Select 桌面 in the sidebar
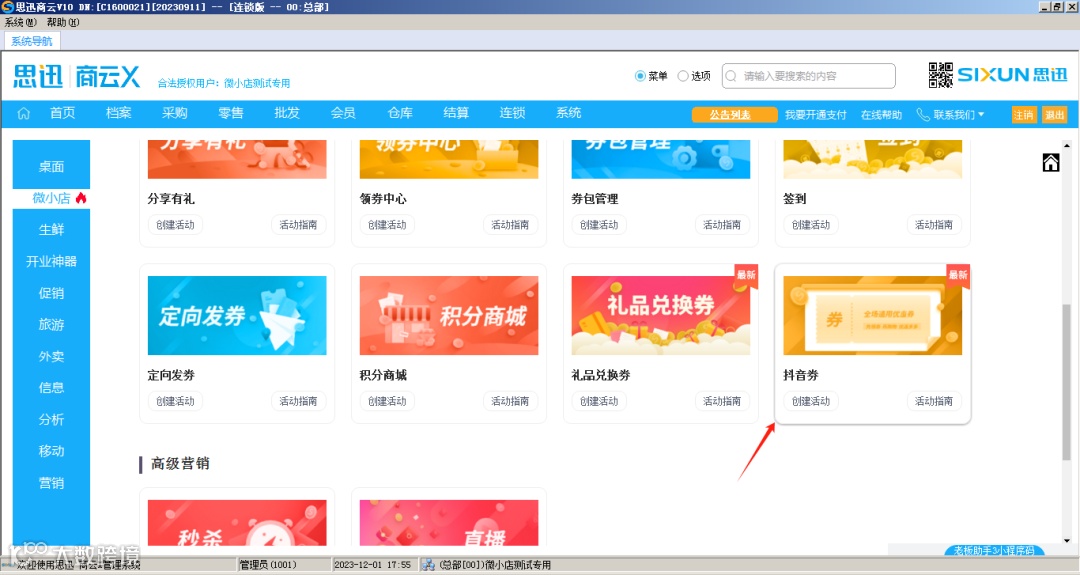 point(51,166)
